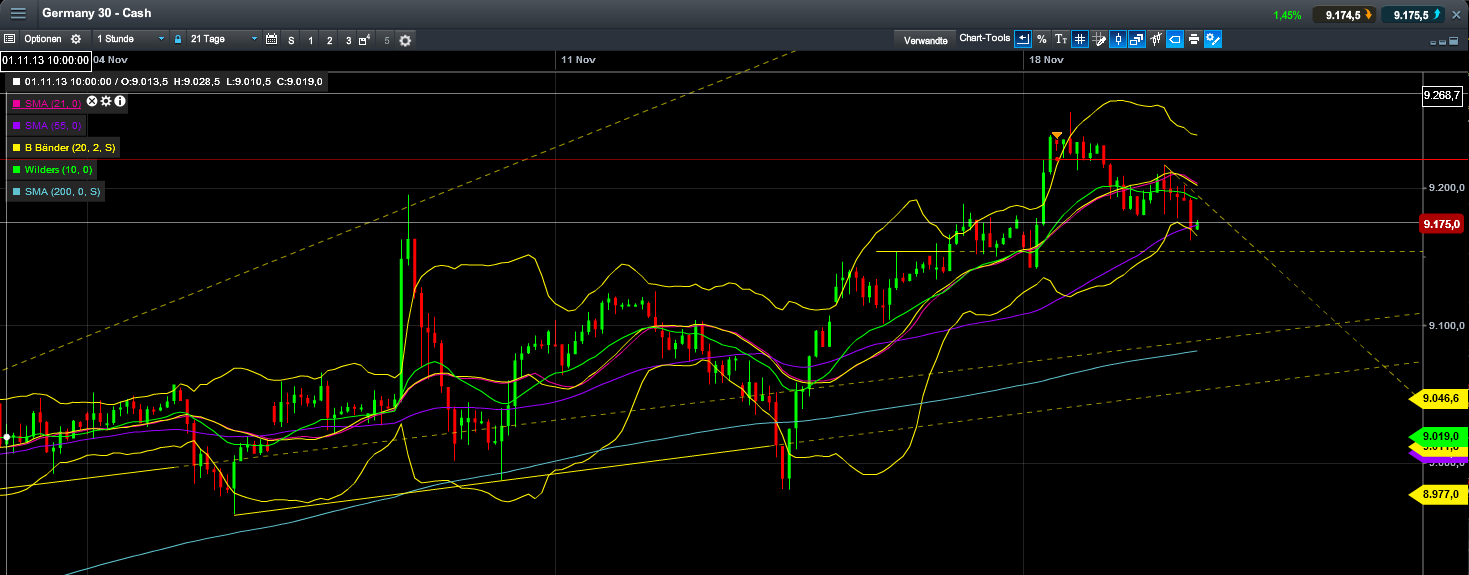Click the 9.268,7 price axis label
Image resolution: width=1469 pixels, height=575 pixels.
pyautogui.click(x=1443, y=95)
